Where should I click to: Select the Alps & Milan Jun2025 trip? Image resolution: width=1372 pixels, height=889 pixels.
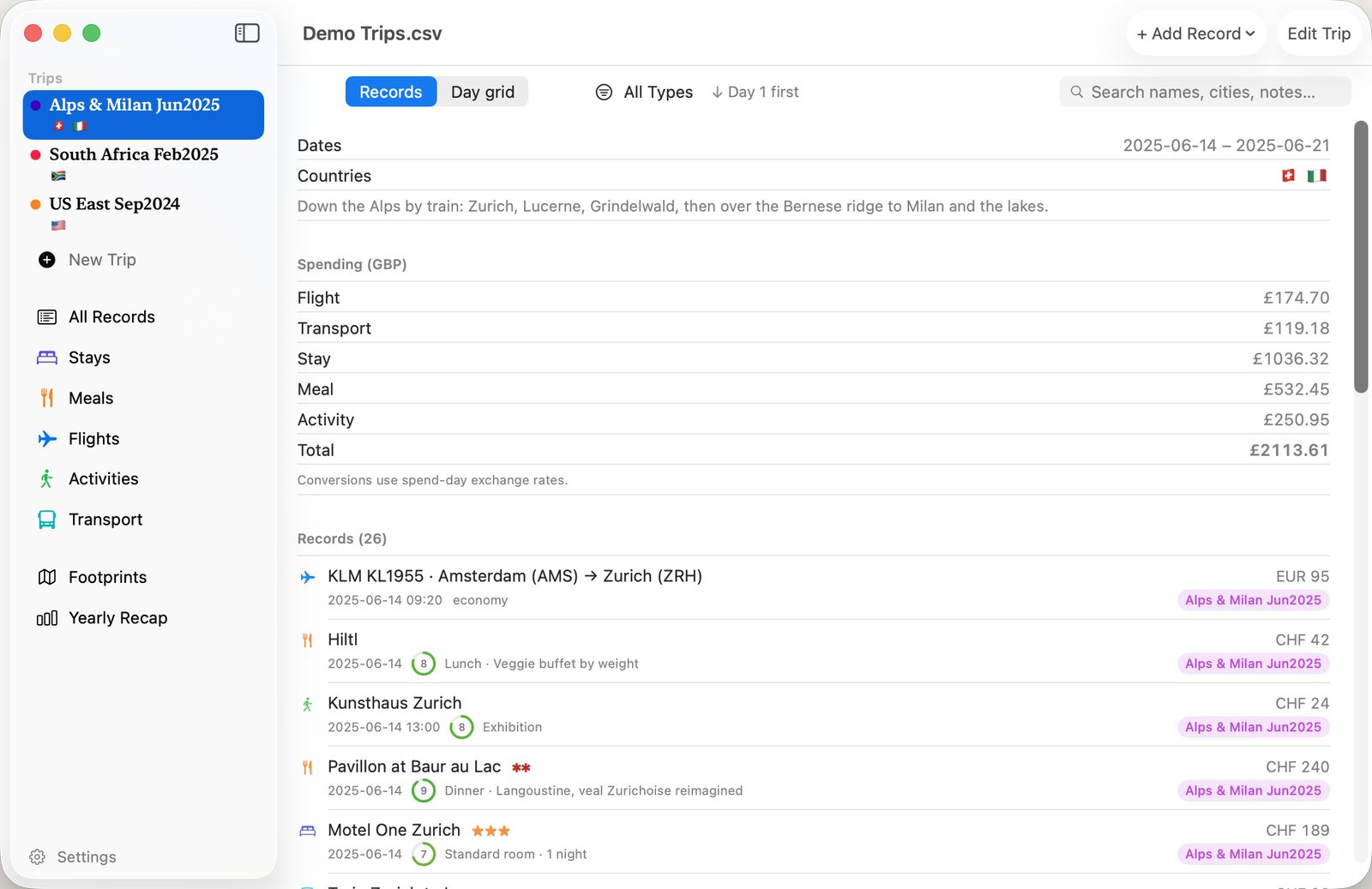pyautogui.click(x=143, y=115)
